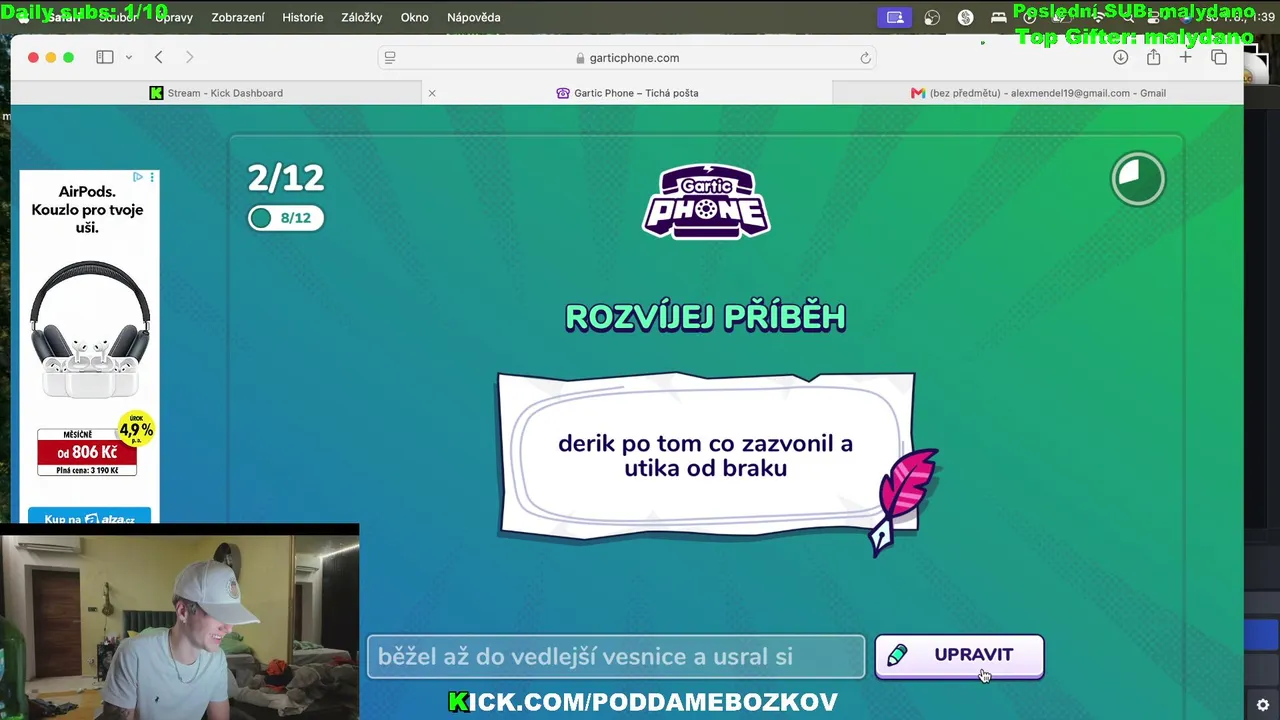Open the Zobrazení menu
Image resolution: width=1280 pixels, height=720 pixels.
(x=238, y=17)
